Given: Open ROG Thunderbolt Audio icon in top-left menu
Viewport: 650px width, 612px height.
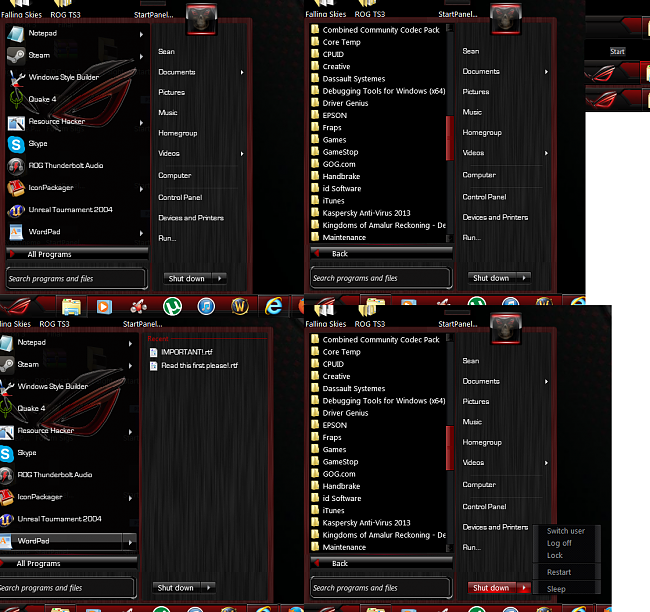Looking at the screenshot, I should 16,166.
